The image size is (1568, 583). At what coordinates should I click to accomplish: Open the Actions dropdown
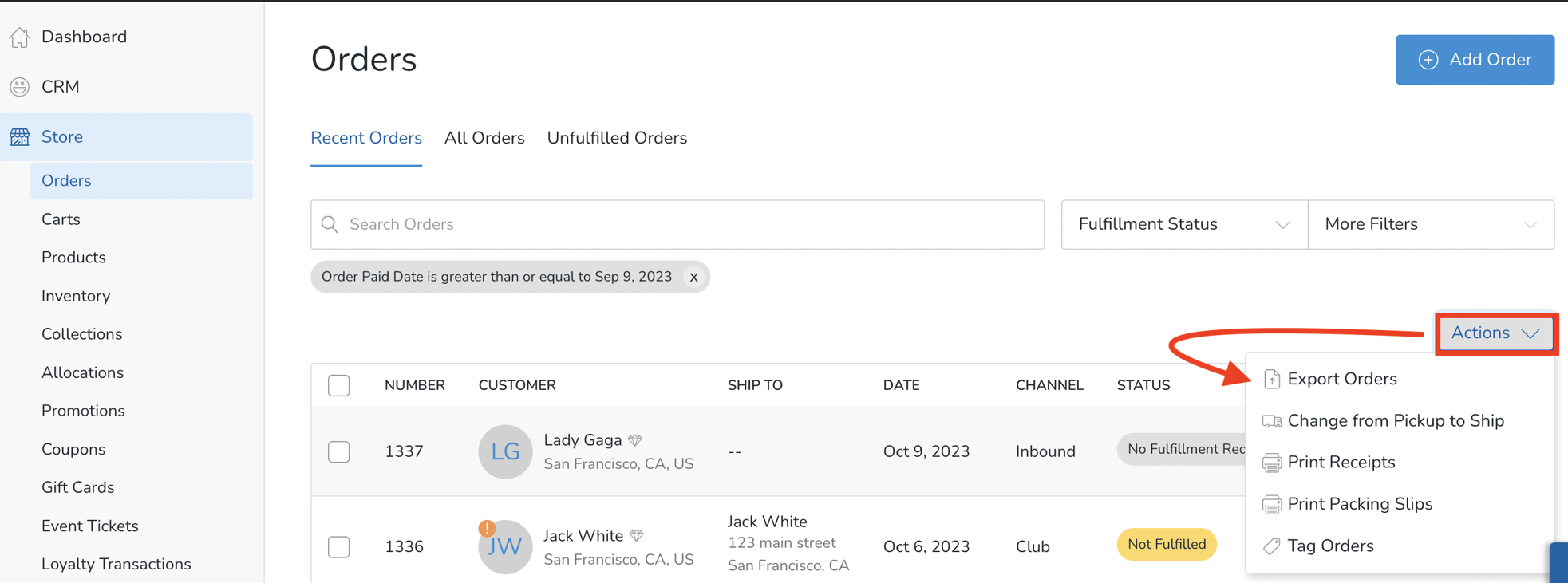click(1495, 333)
